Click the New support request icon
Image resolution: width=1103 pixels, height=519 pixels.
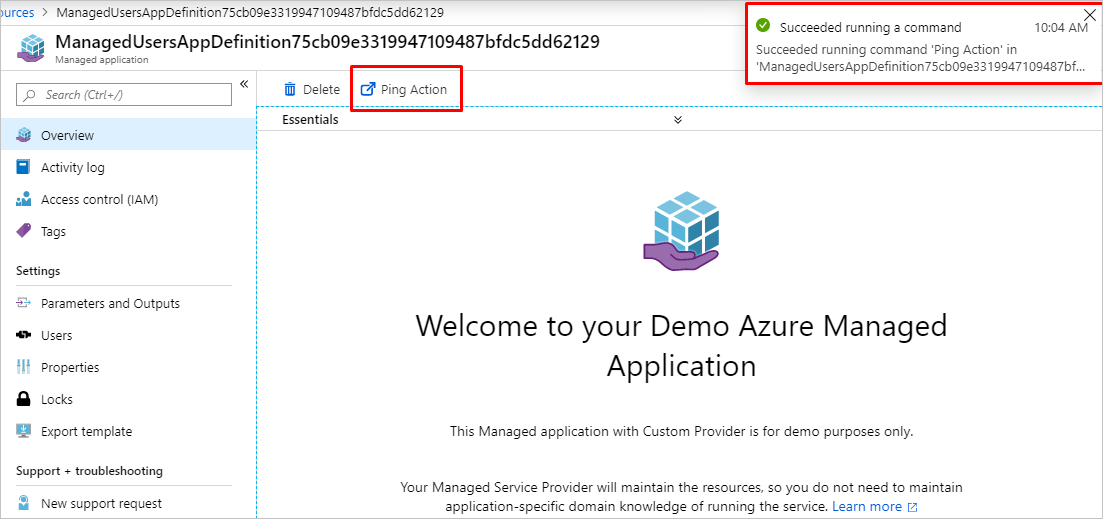(x=24, y=503)
